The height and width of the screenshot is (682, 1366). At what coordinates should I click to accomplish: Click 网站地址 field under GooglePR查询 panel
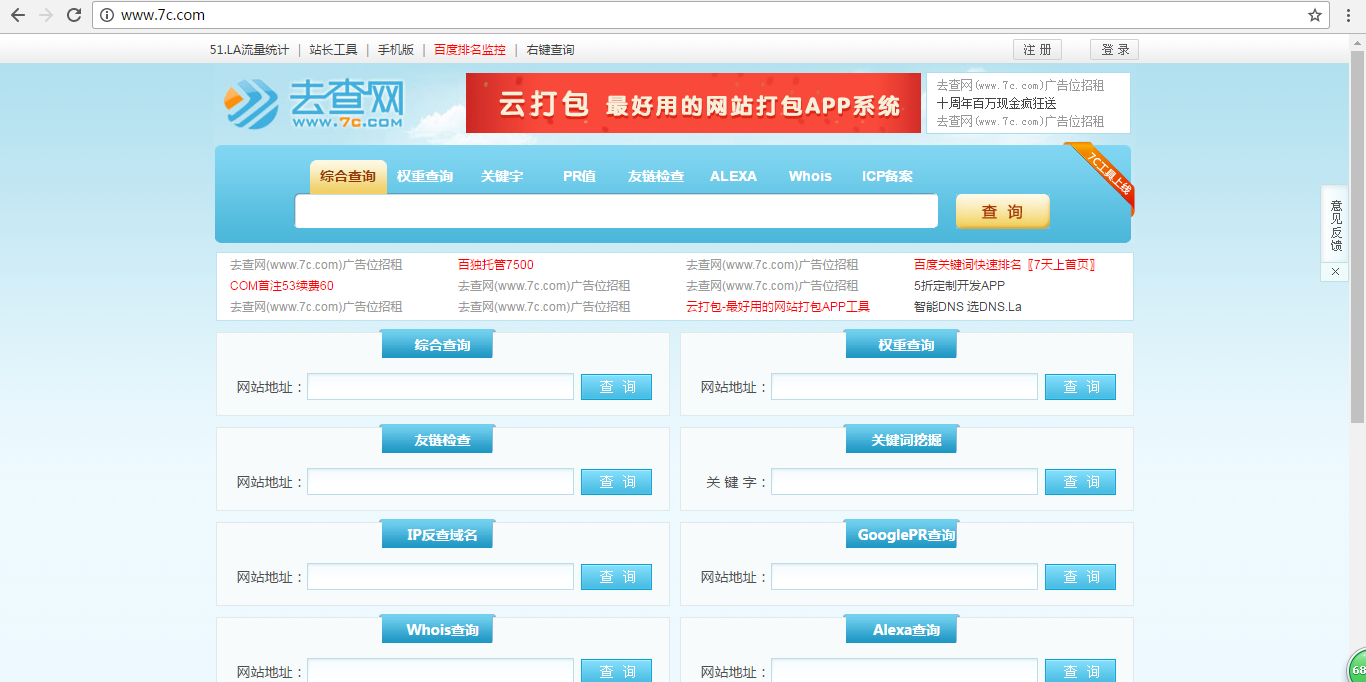click(x=904, y=577)
